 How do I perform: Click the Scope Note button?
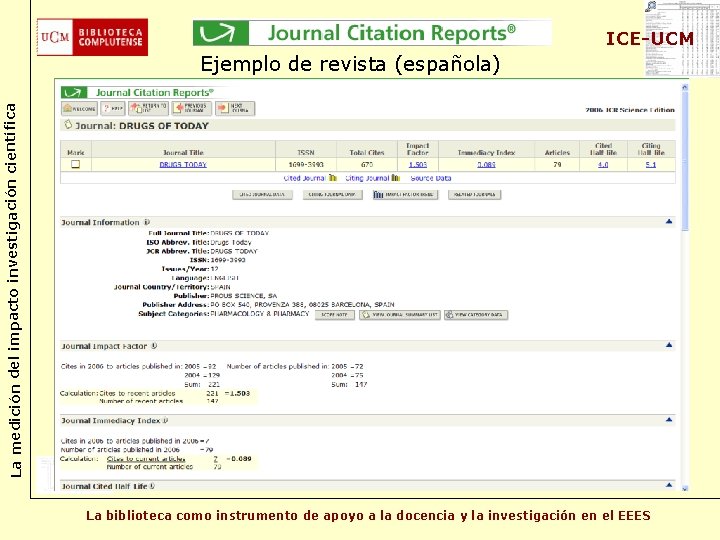point(335,315)
